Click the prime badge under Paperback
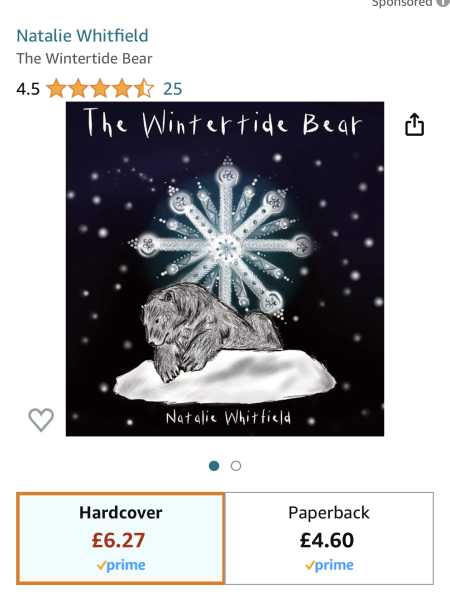Screen dimensions: 450x600 329,565
